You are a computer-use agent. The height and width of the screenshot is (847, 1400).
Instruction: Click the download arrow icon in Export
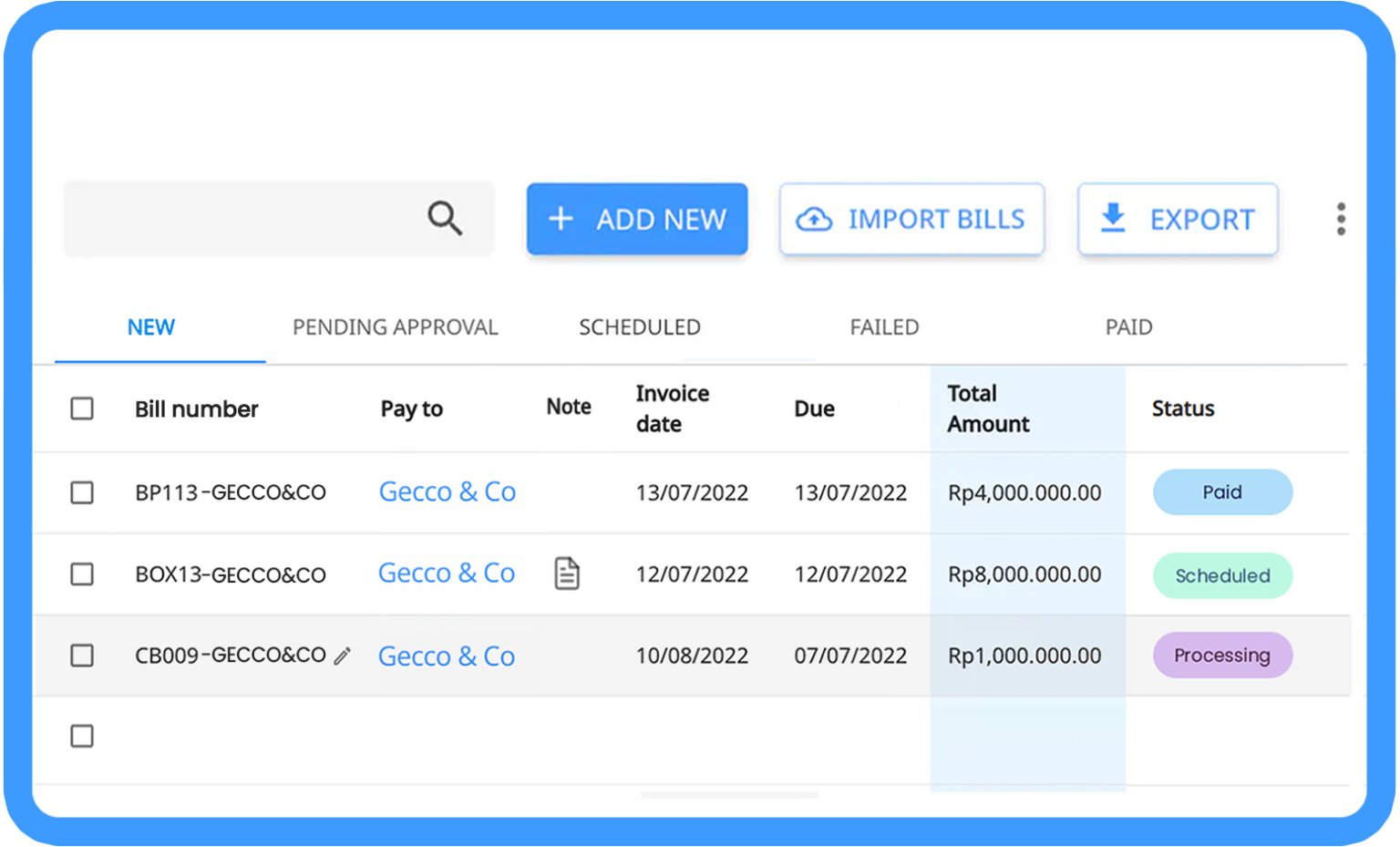(x=1113, y=218)
